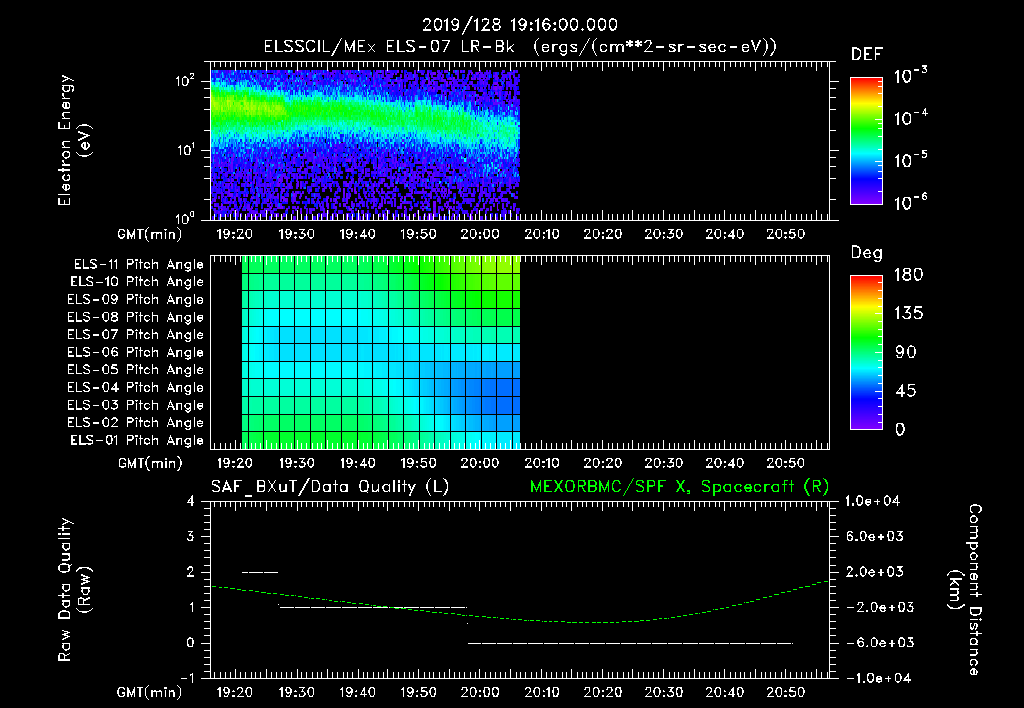Click 19:50 tick under the pitch angle panel
This screenshot has height=708, width=1024.
click(x=419, y=463)
